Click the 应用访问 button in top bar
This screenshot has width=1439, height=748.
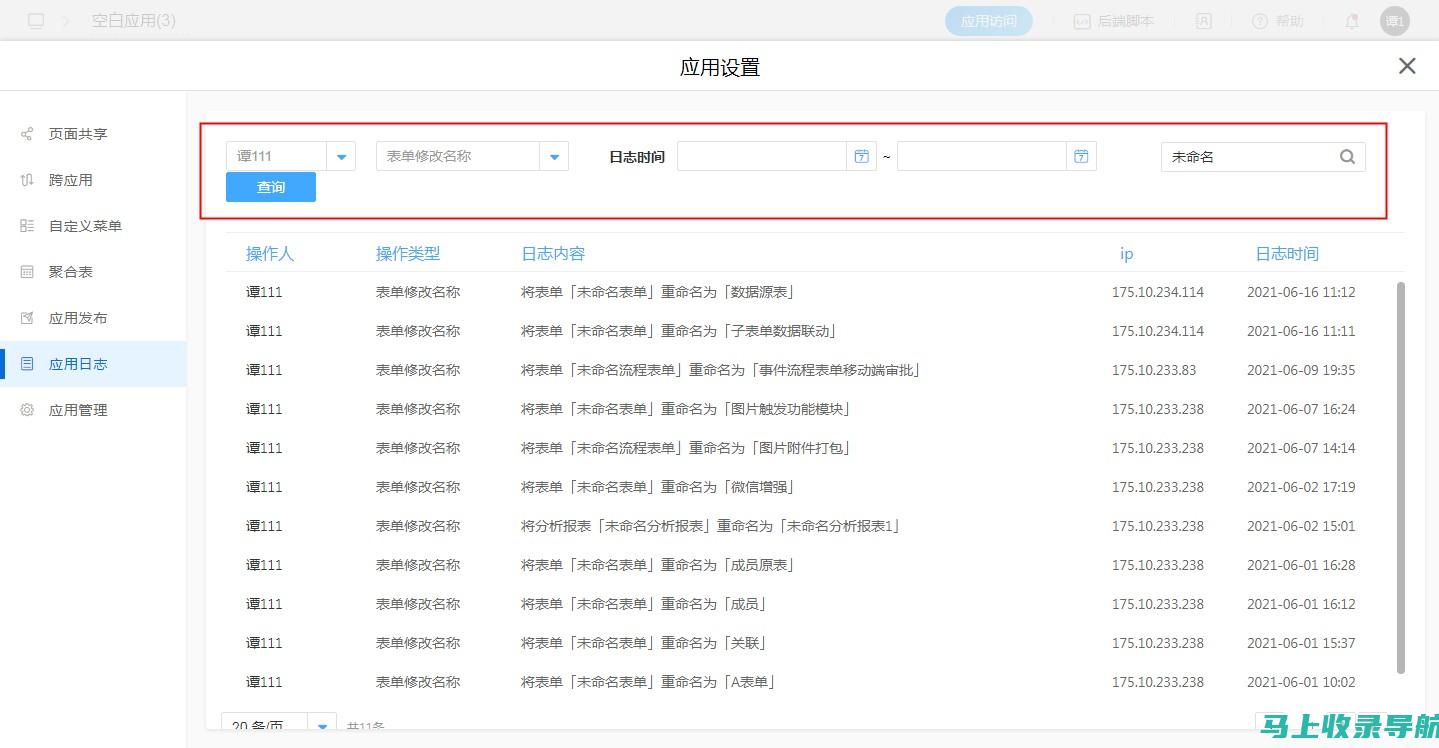pos(989,21)
